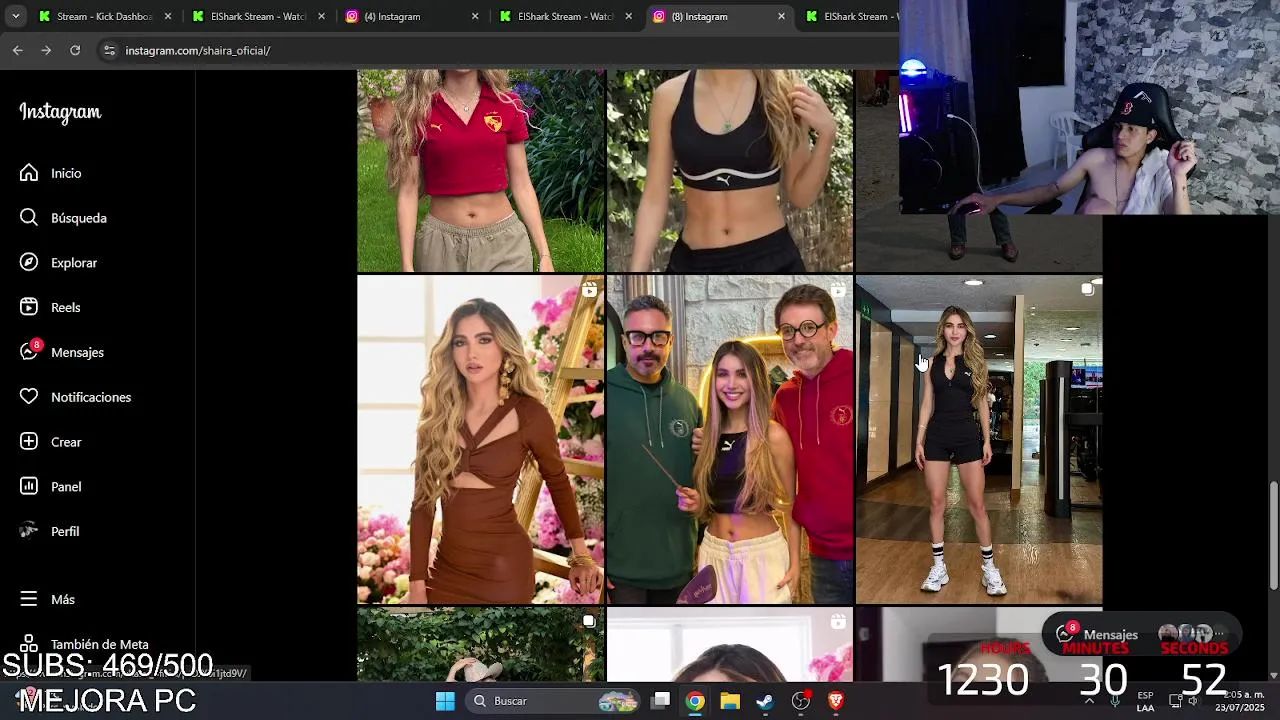Open the Más hamburger menu icon

click(x=29, y=599)
